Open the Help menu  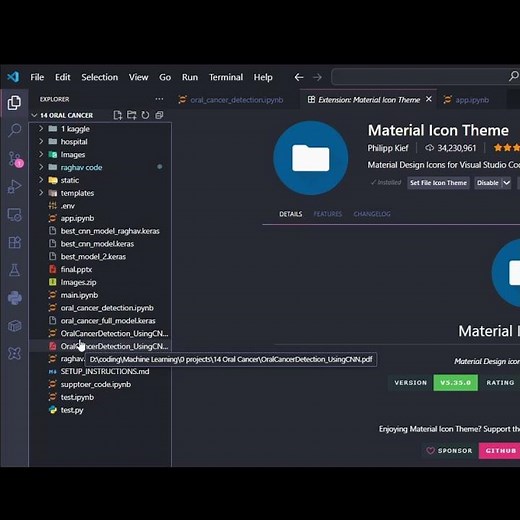click(263, 77)
